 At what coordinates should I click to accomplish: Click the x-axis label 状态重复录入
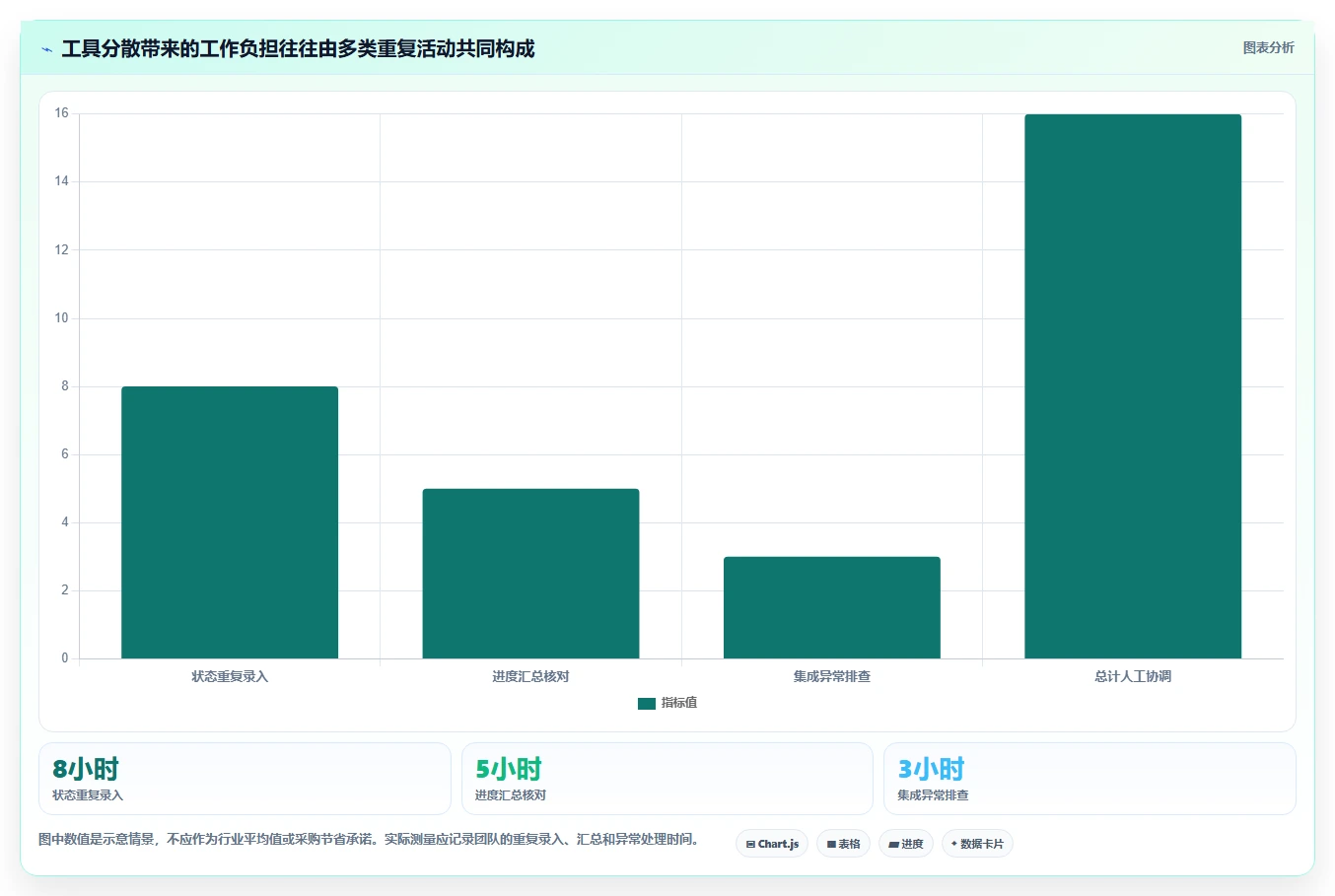230,676
